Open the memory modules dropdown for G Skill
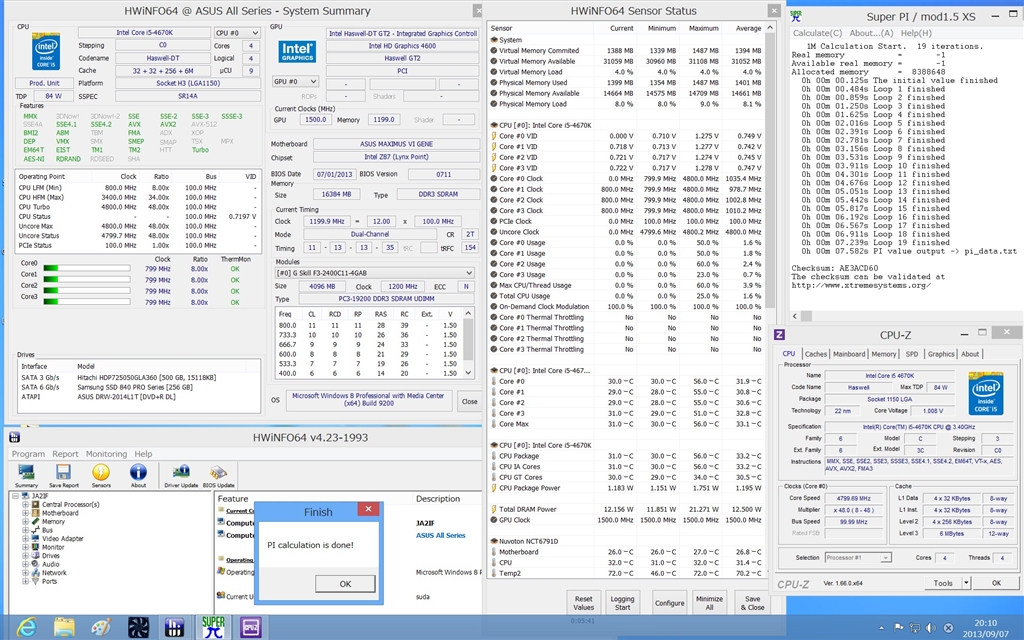 [x=374, y=272]
